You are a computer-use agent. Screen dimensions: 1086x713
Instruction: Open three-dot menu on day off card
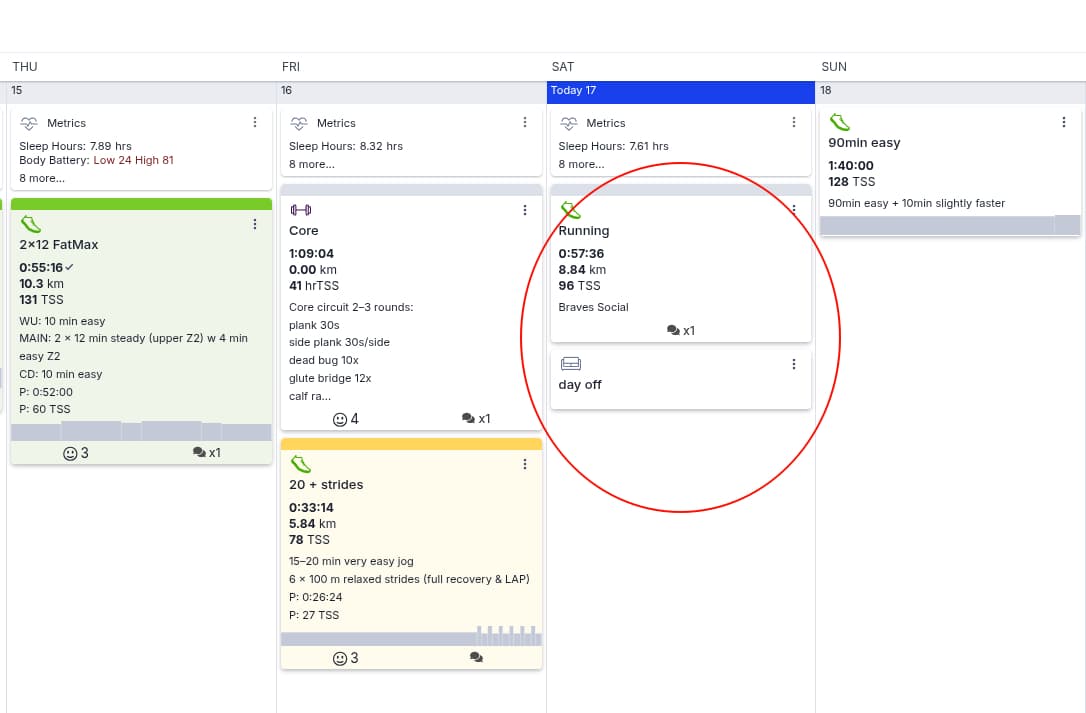pyautogui.click(x=794, y=365)
